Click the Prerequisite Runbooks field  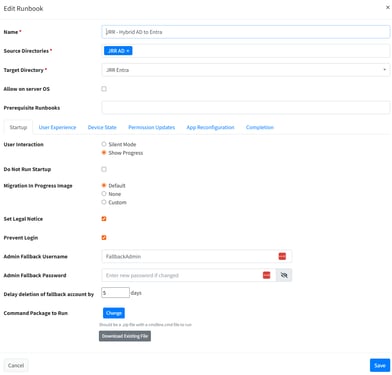[x=246, y=108]
